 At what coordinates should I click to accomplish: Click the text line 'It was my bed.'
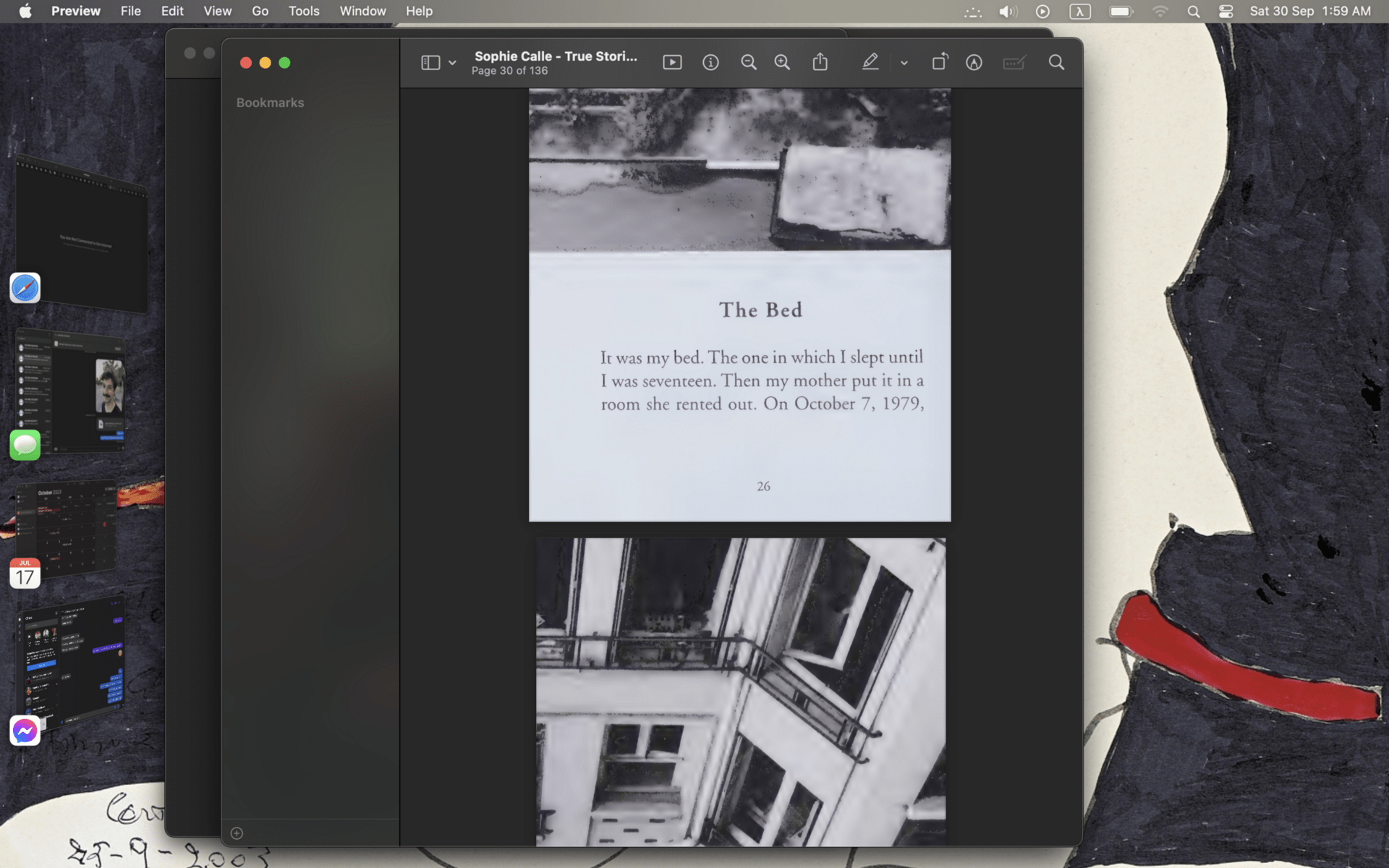[x=651, y=357]
